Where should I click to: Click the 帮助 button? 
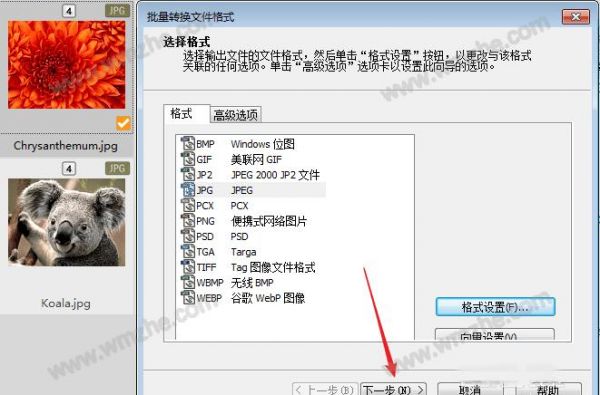548,389
